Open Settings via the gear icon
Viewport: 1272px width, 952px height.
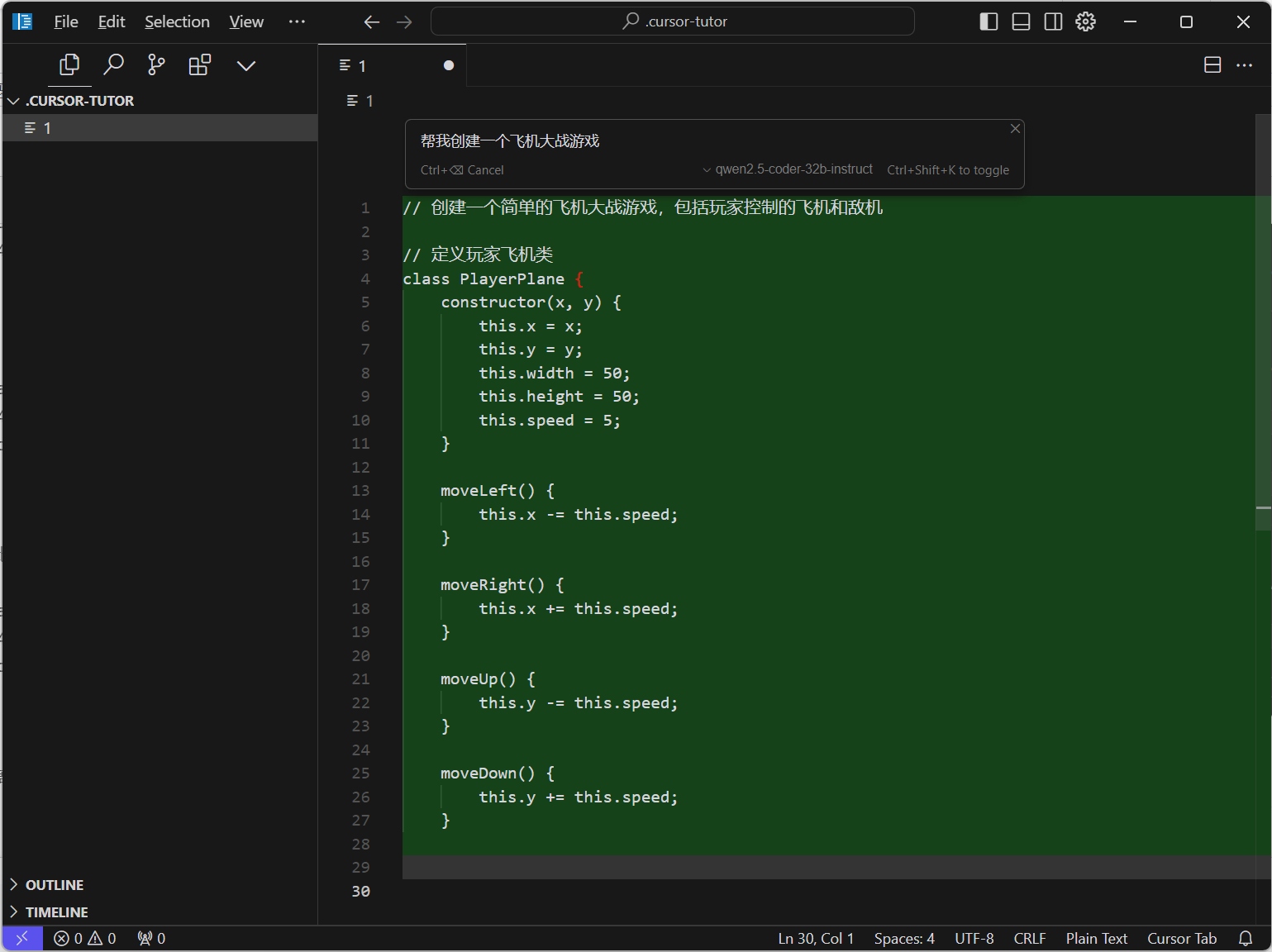(1085, 21)
